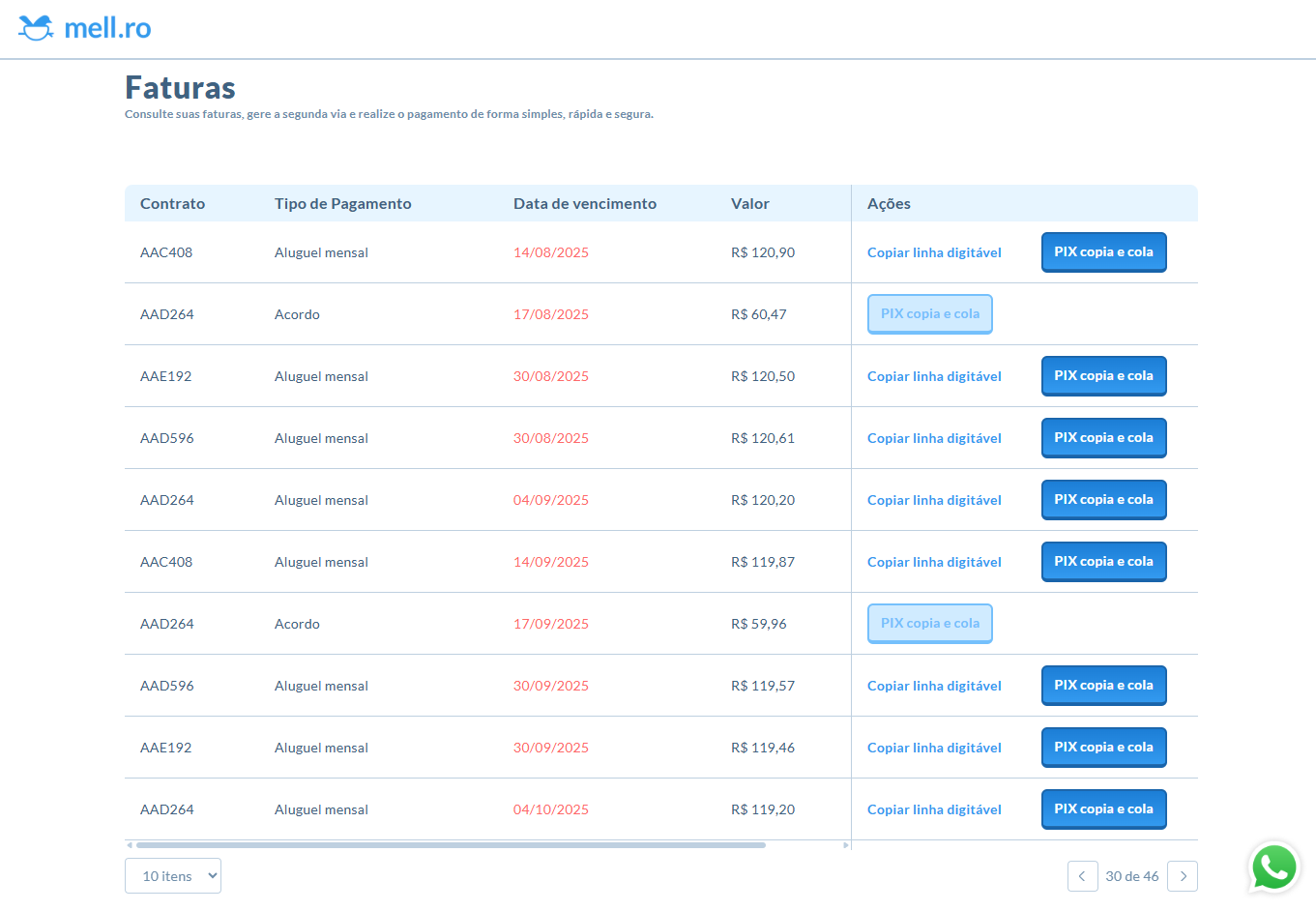Click PIX copia e cola for R$ 59,96 Acordo

[930, 624]
